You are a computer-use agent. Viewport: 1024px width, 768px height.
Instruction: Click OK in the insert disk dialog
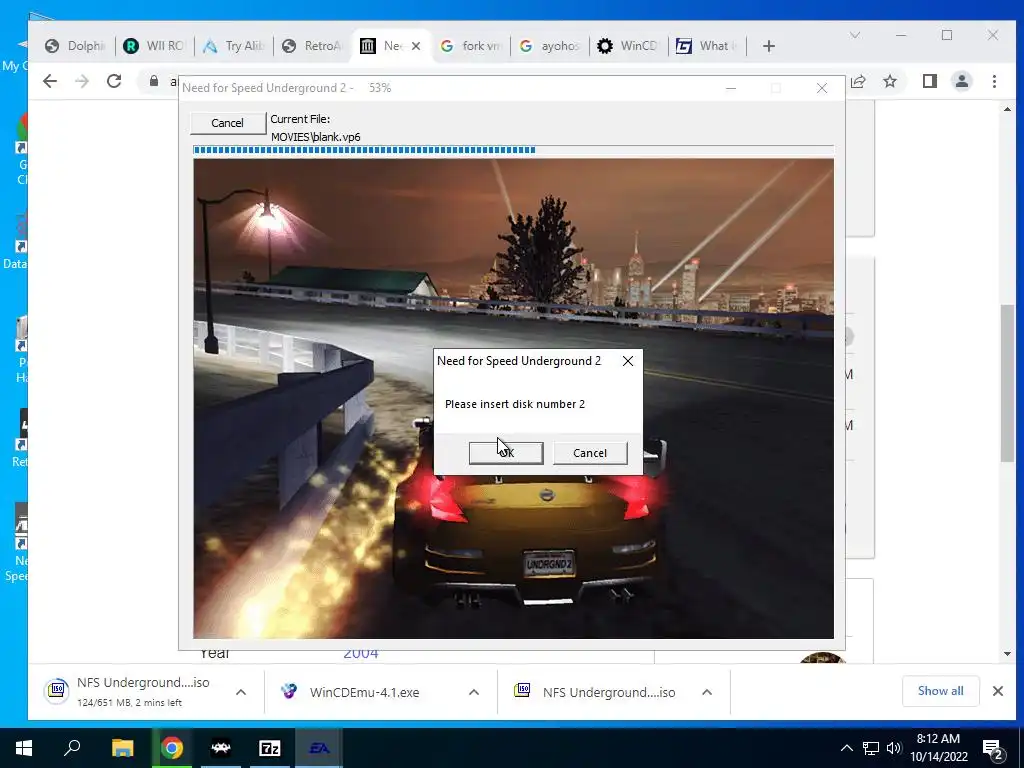[x=505, y=453]
